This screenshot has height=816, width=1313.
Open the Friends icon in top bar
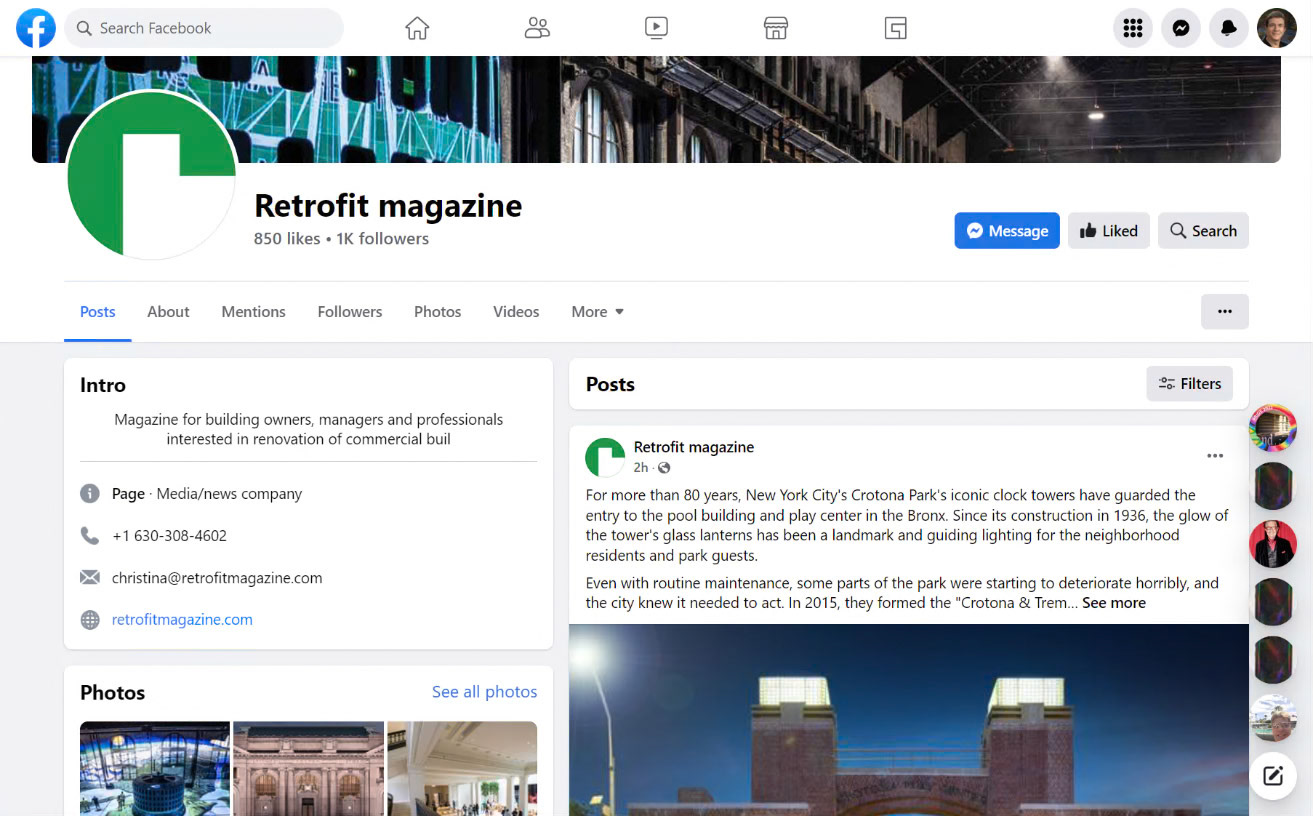(x=537, y=28)
